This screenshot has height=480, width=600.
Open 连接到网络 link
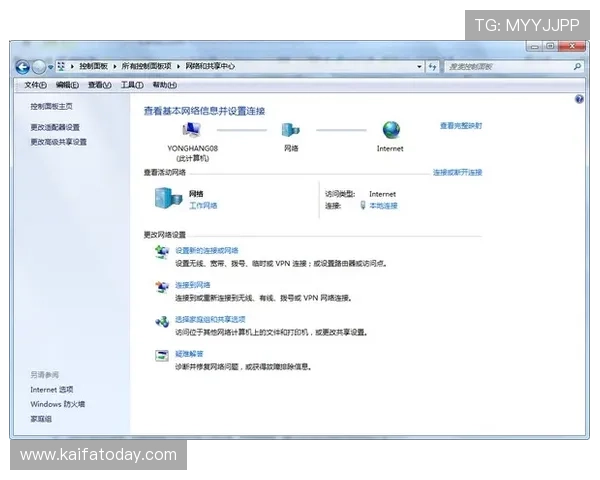point(192,285)
